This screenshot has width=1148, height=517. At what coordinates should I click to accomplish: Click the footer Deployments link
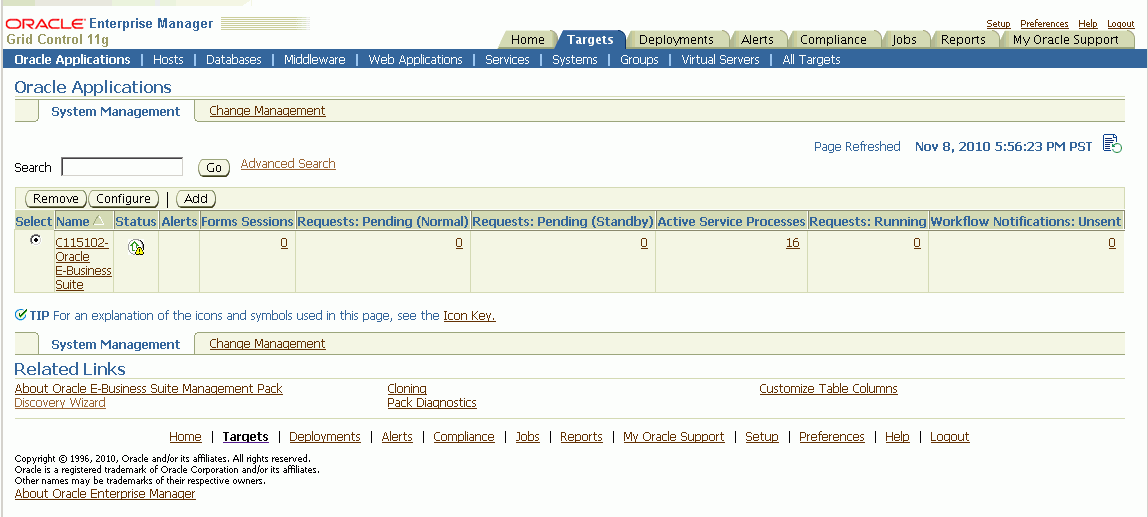pyautogui.click(x=325, y=436)
